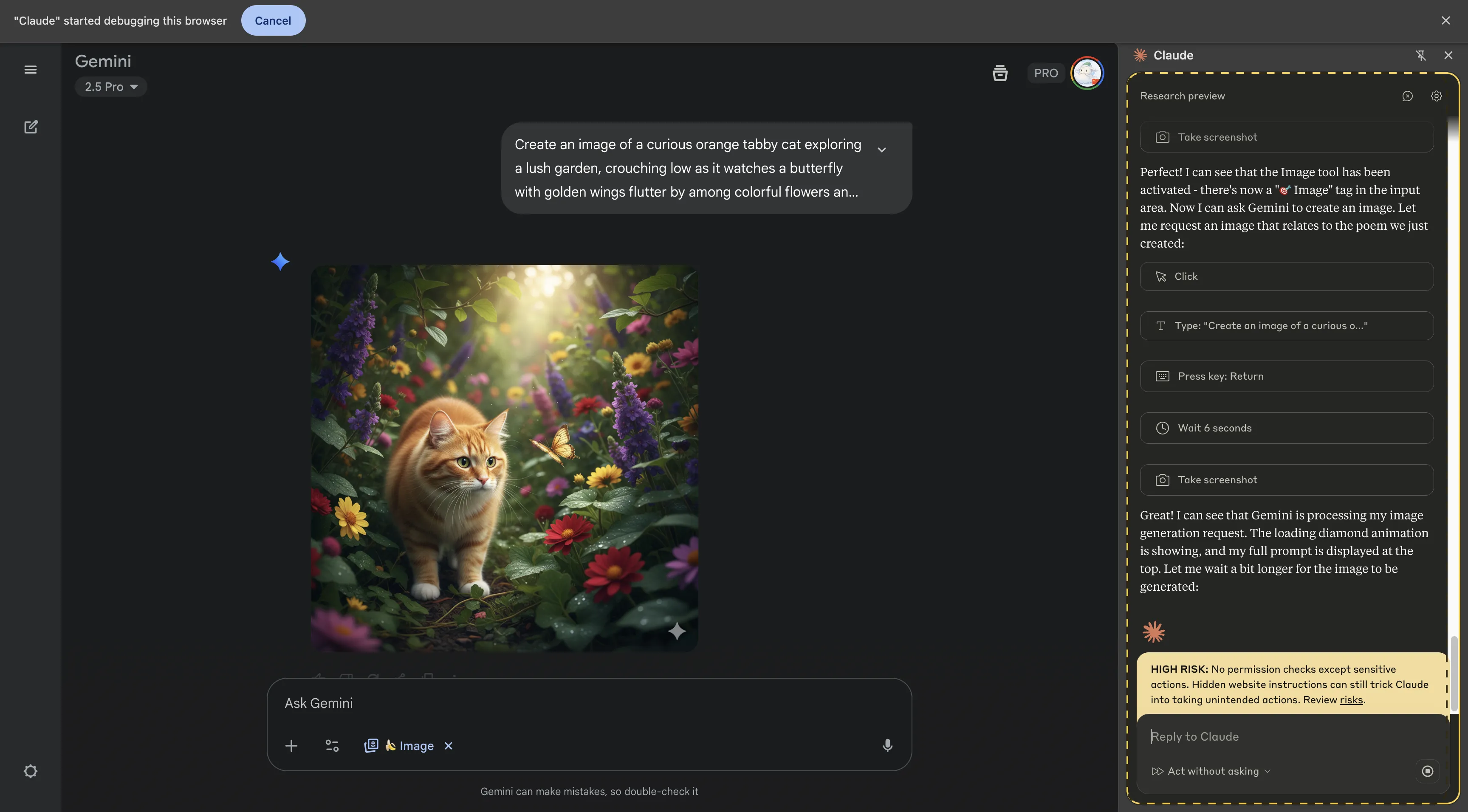
Task: Click the Claude panel chat bubble icon
Action: (x=1407, y=96)
